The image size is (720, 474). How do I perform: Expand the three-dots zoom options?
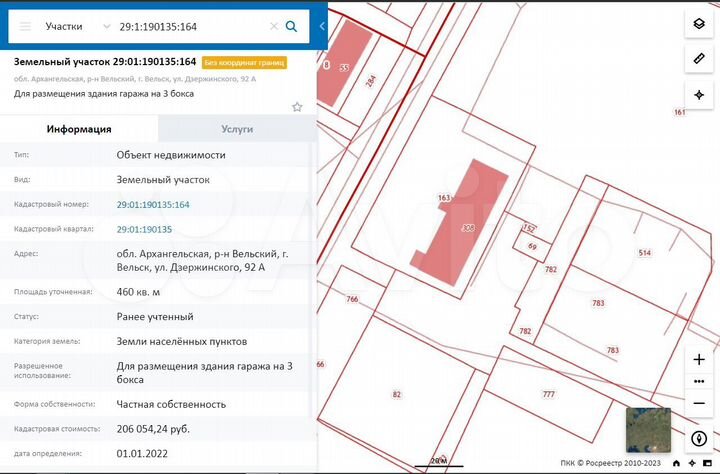tap(699, 381)
